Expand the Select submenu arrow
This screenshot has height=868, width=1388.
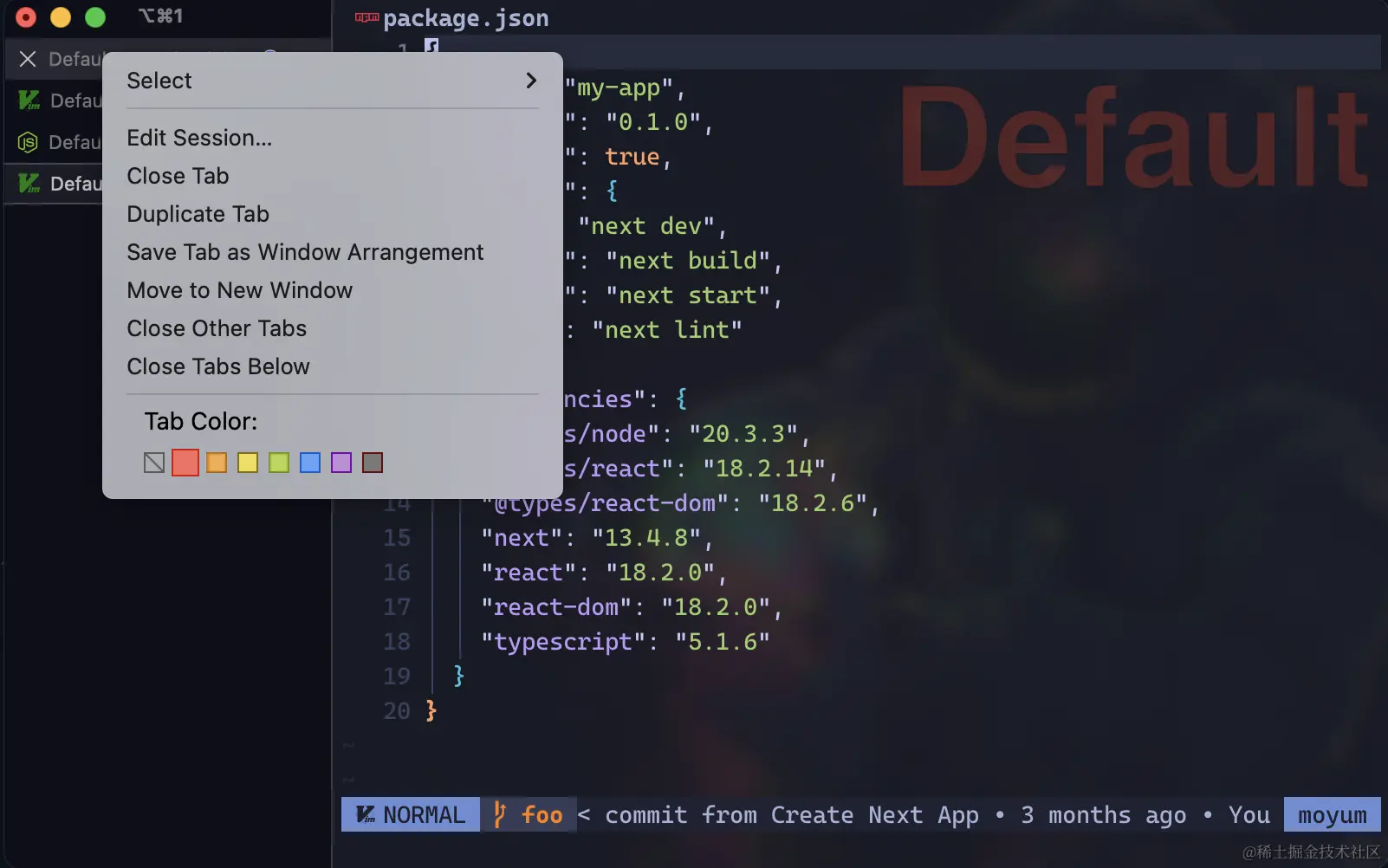pos(531,81)
